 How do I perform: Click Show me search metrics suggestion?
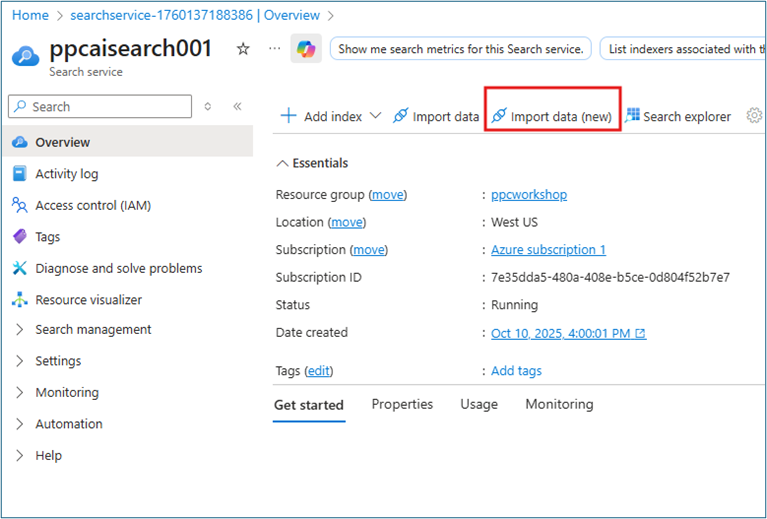tap(461, 49)
